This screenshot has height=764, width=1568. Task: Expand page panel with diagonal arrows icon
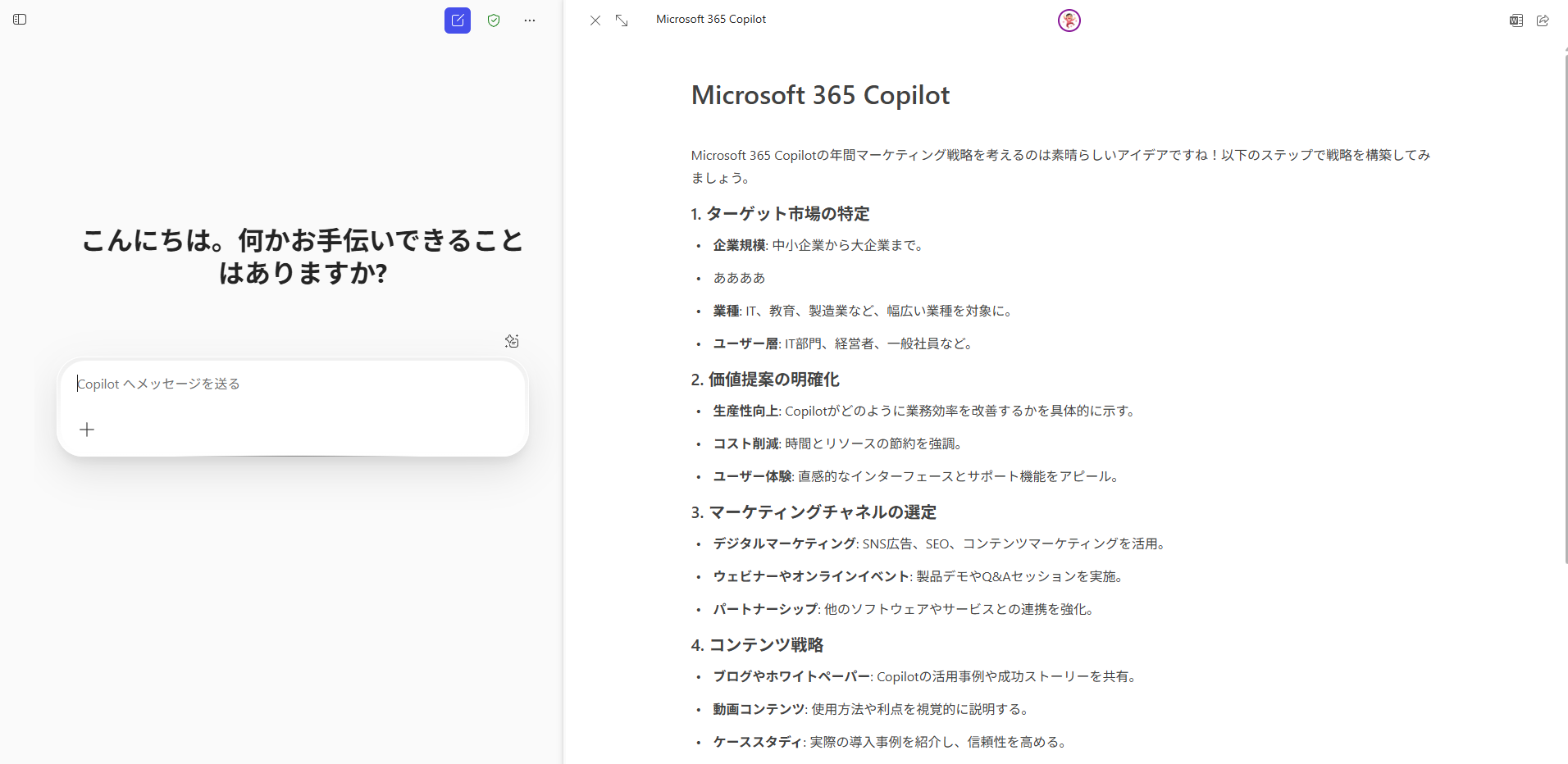point(622,20)
